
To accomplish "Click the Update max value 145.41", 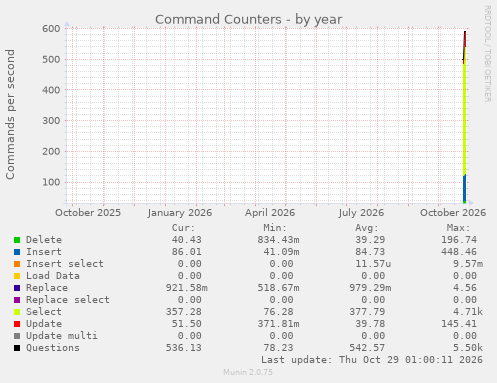I will click(x=459, y=324).
